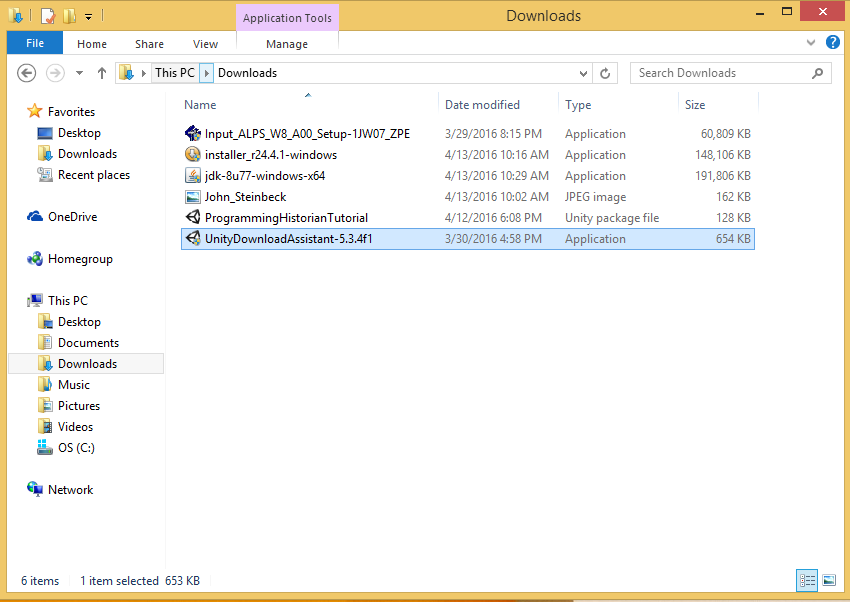Click the search magnifier in the search box

click(816, 72)
